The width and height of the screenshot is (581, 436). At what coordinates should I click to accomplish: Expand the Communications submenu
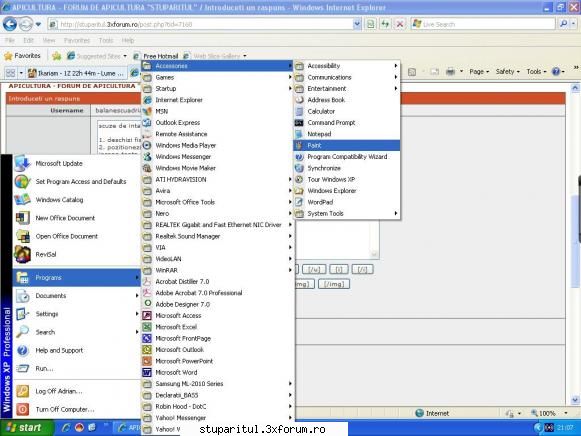click(x=346, y=77)
